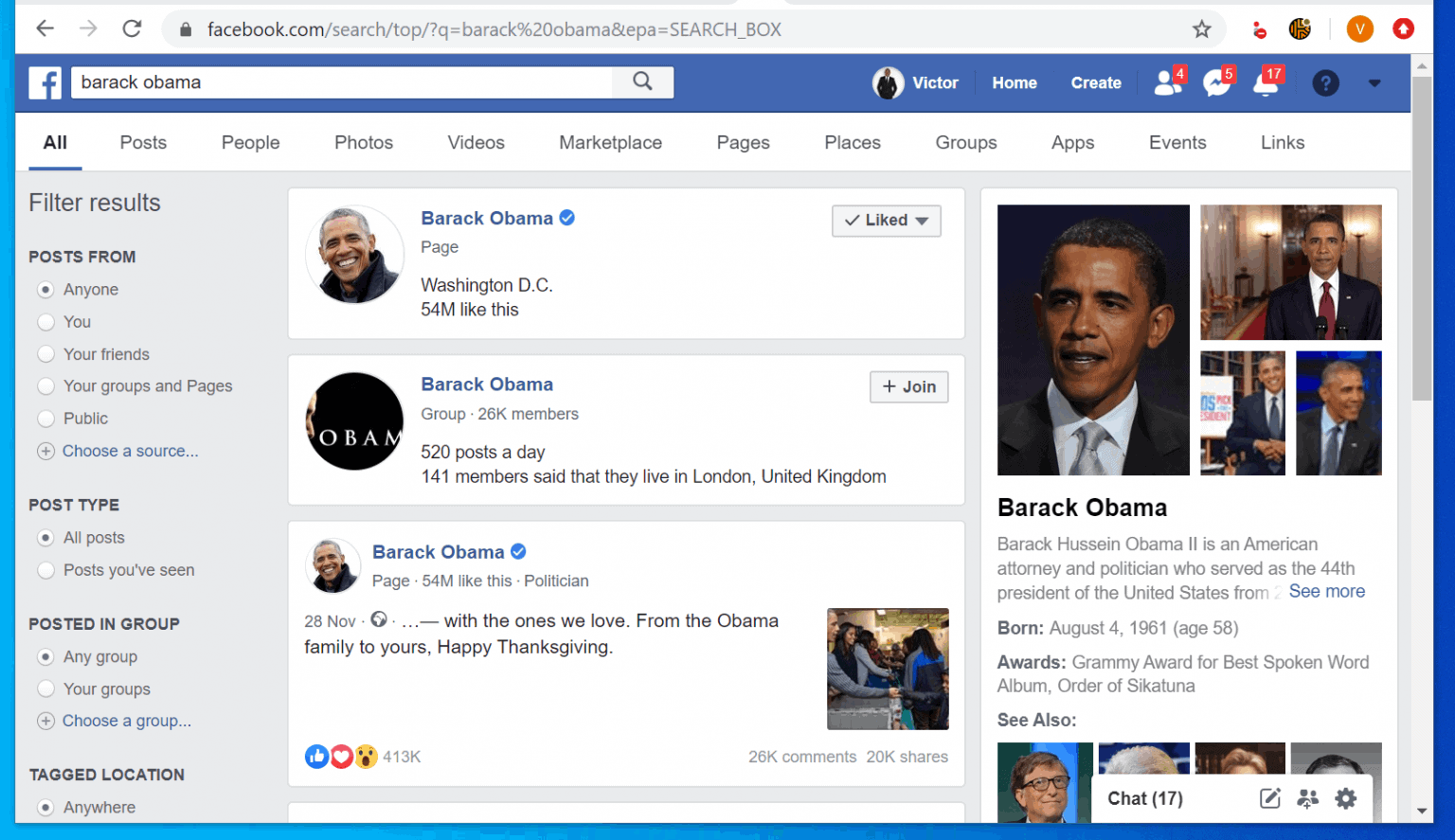Join the Barack Obama group
The width and height of the screenshot is (1455, 840).
coord(909,386)
